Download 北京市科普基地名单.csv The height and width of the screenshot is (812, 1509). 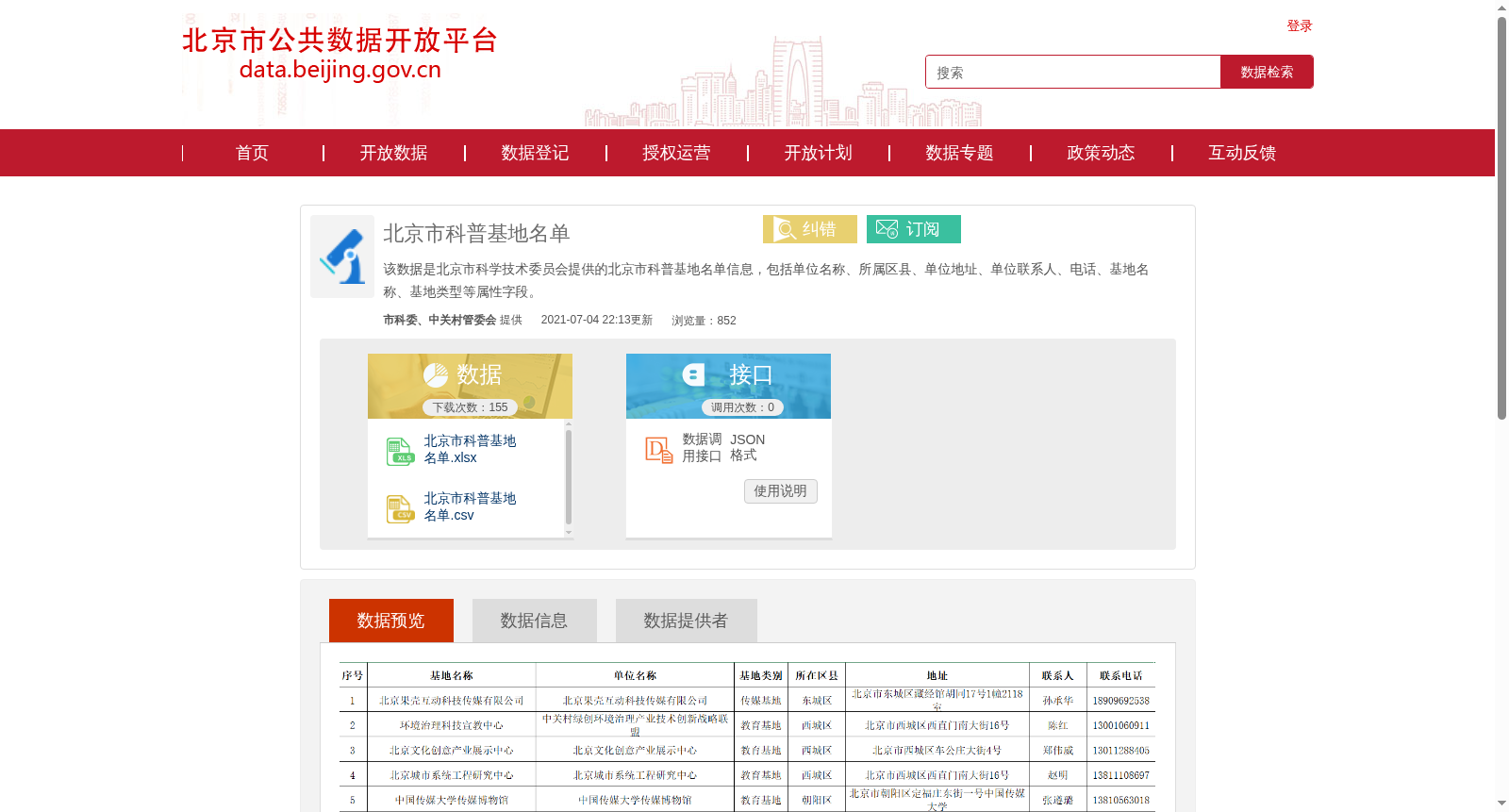coord(470,506)
